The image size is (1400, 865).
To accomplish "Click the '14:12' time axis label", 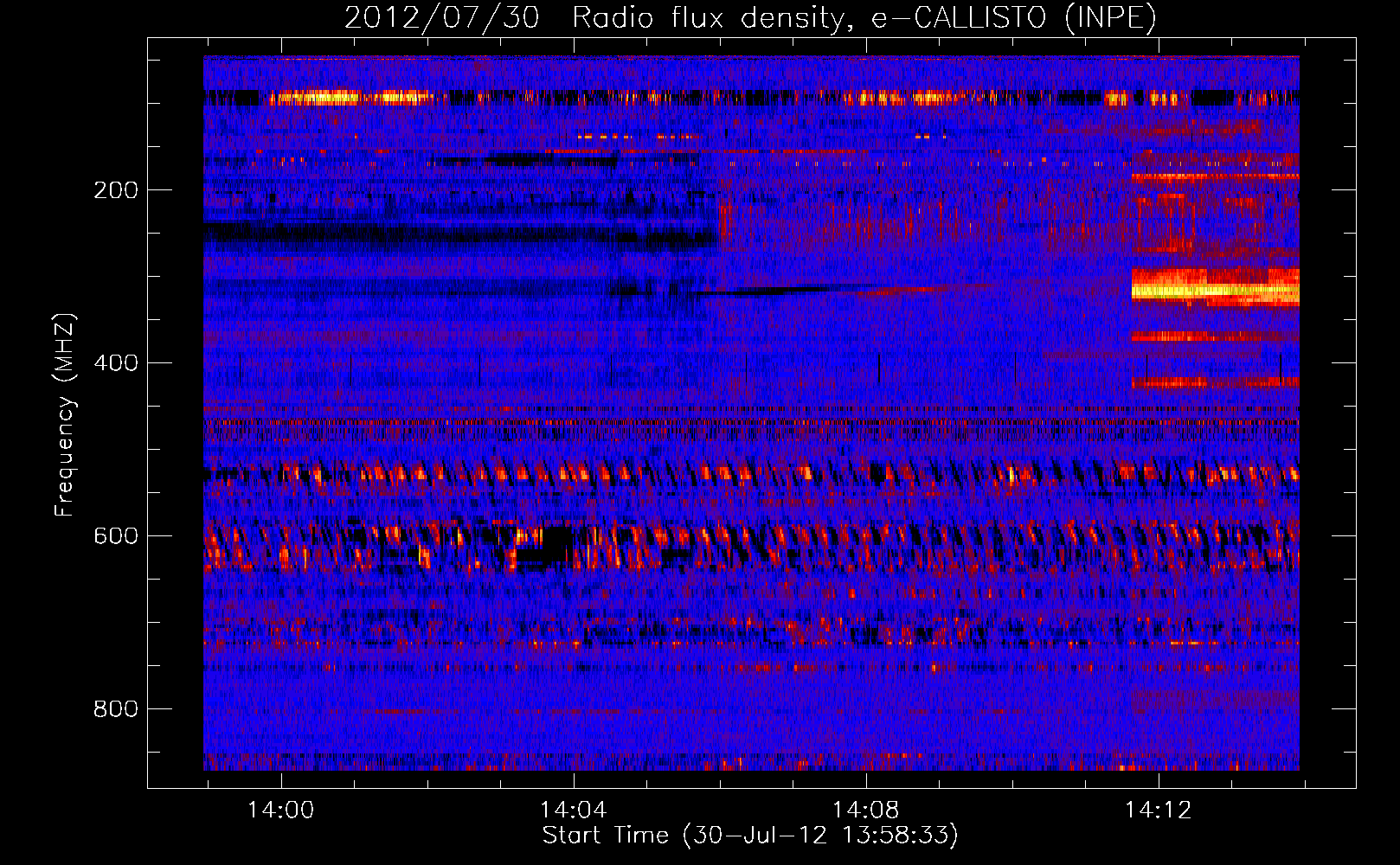I will [x=1159, y=810].
